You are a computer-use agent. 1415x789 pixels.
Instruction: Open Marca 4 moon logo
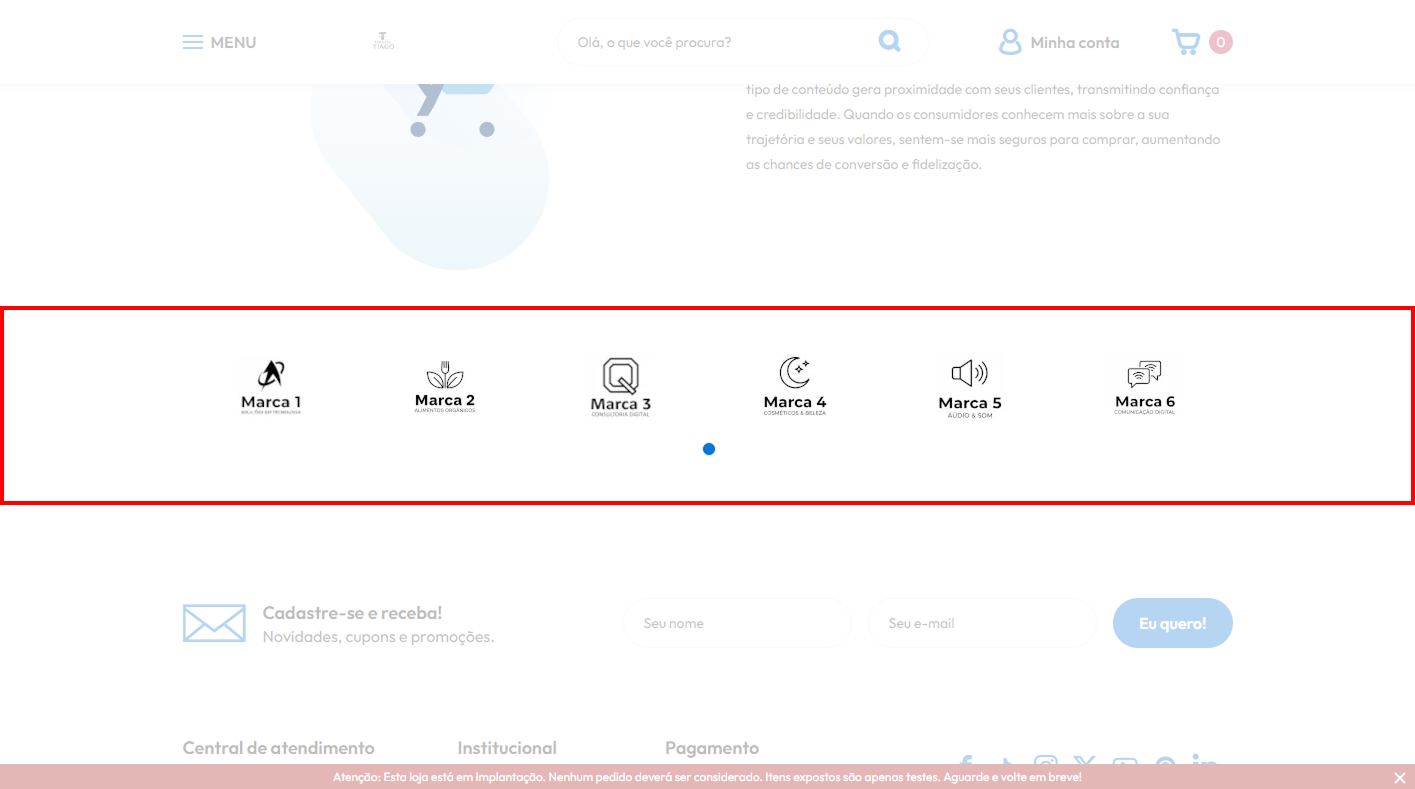795,386
